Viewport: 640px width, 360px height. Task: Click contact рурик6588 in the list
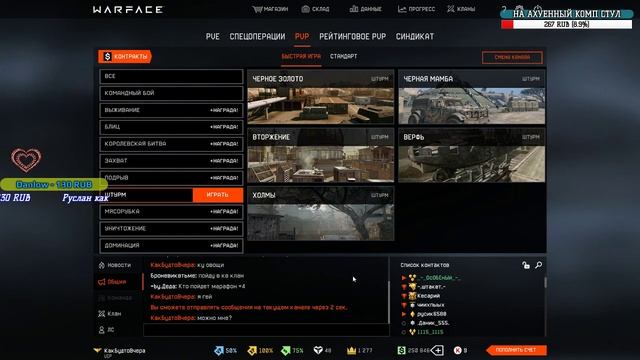point(431,314)
